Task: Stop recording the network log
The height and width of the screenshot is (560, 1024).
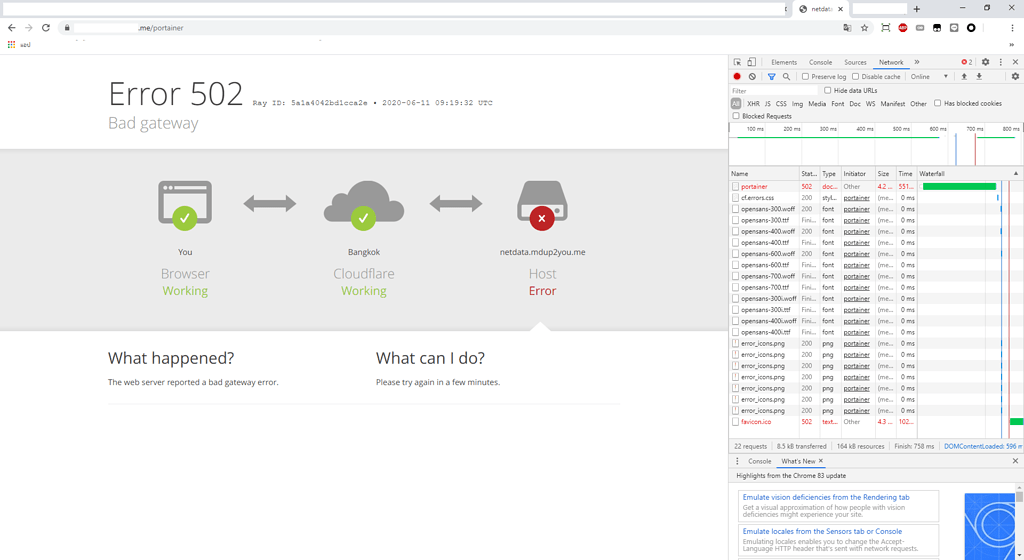Action: pyautogui.click(x=737, y=76)
